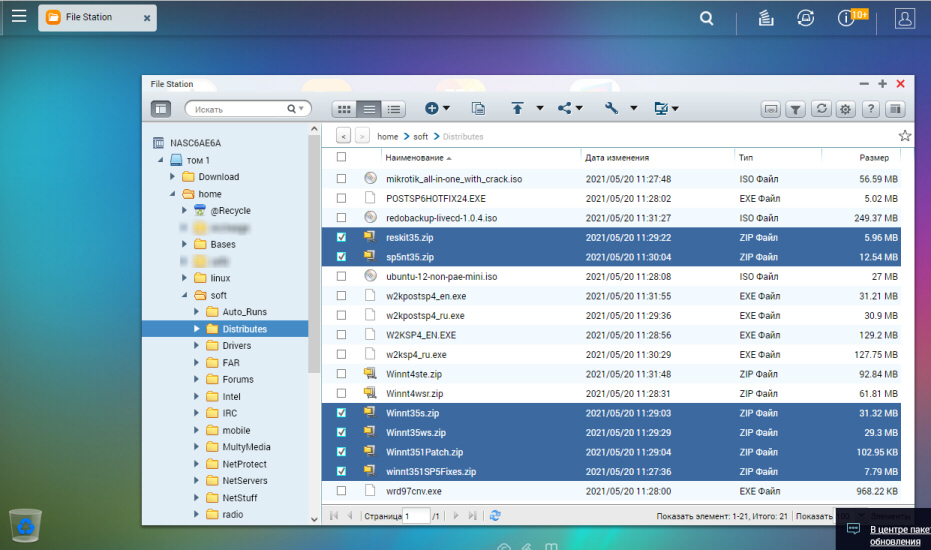Sort by Размер column header
Screen dimensions: 931x550
click(874, 157)
